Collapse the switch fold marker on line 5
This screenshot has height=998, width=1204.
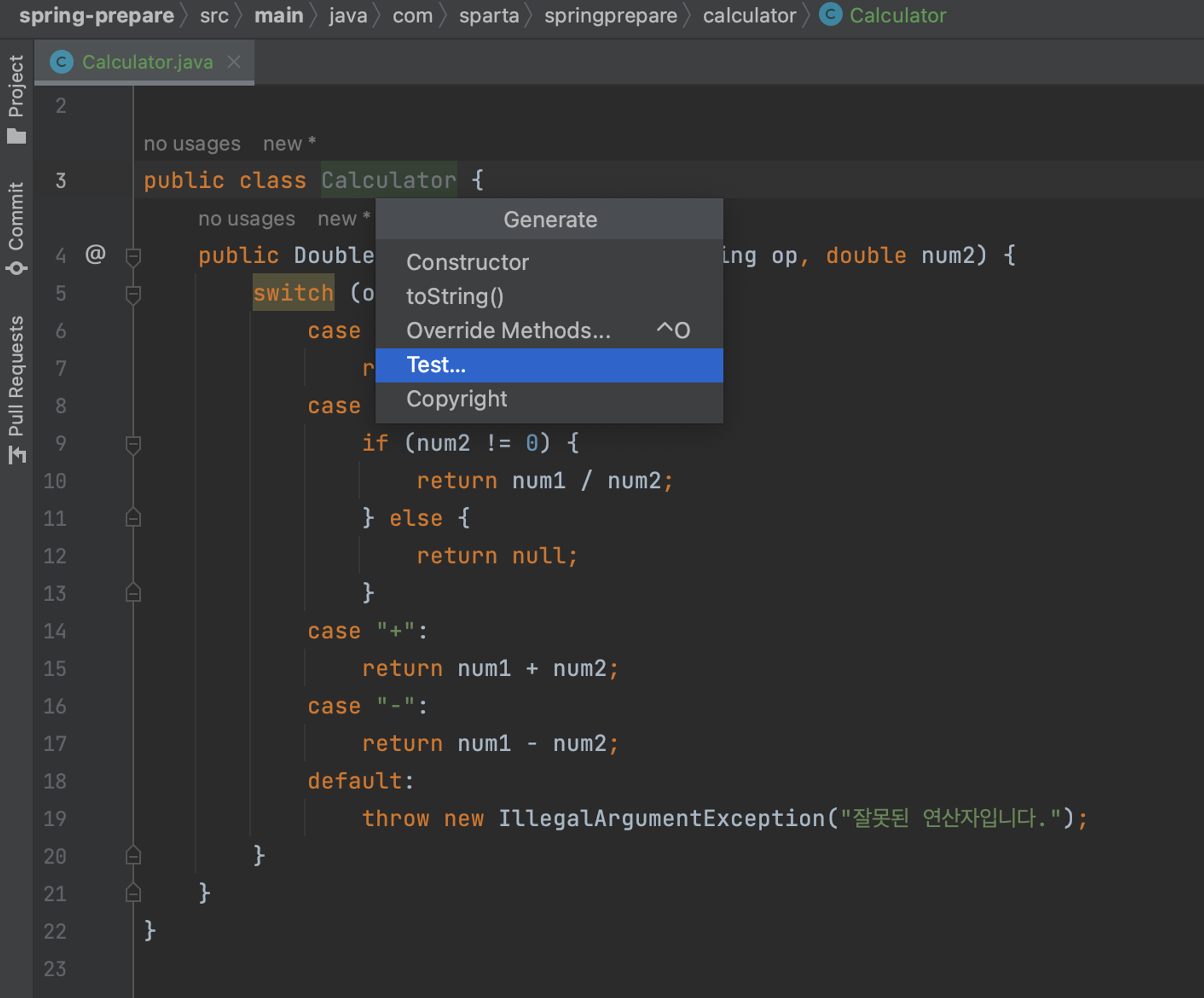[x=133, y=295]
